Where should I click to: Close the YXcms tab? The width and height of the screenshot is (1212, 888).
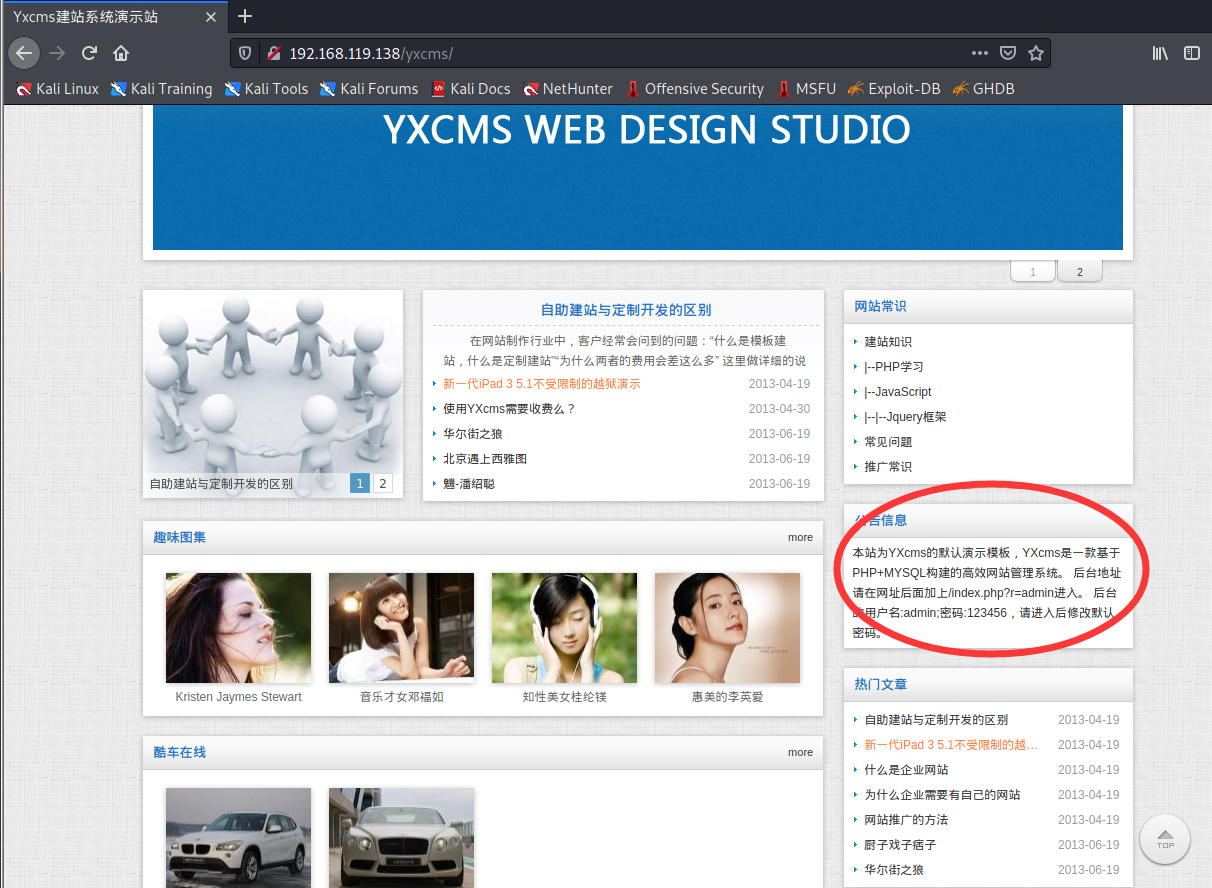pos(211,16)
